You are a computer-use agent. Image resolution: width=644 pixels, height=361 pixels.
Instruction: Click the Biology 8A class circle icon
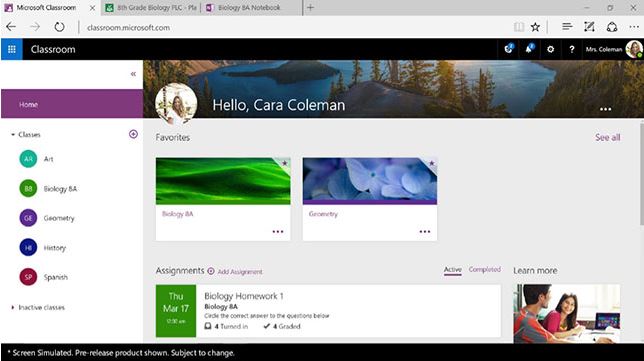point(28,189)
